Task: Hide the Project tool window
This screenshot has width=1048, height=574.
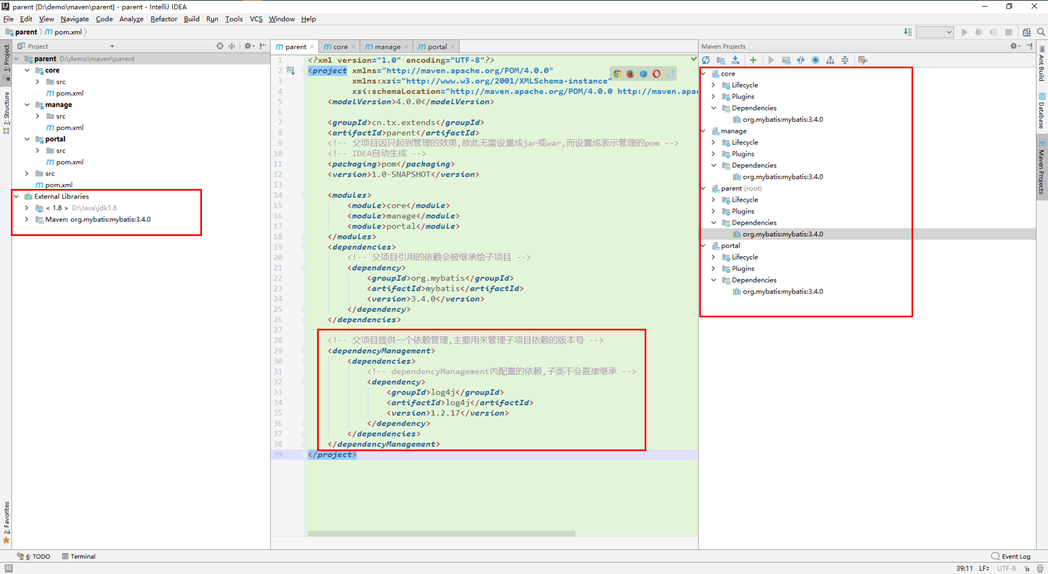Action: (263, 46)
